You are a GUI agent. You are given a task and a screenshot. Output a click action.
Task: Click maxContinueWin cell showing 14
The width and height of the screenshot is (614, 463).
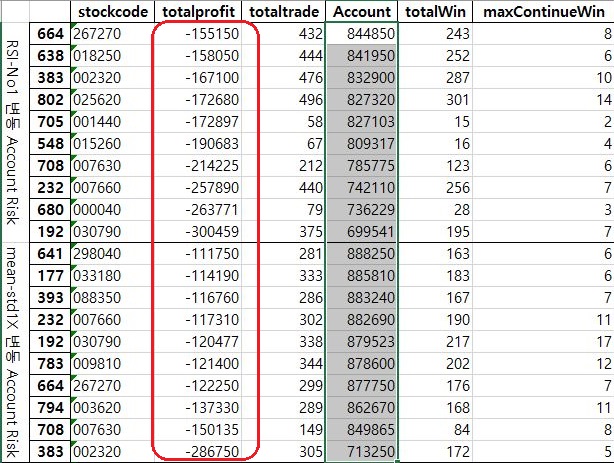point(544,99)
